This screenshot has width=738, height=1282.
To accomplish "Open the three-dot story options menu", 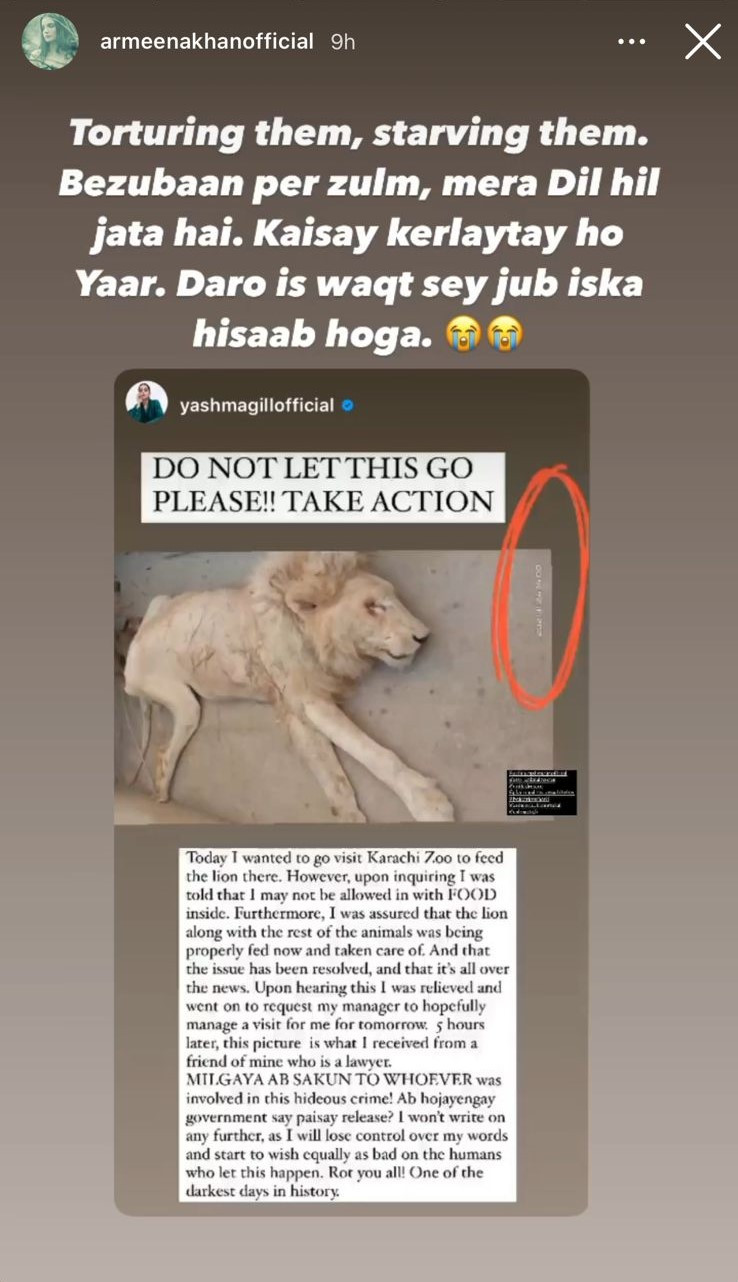I will tap(632, 42).
